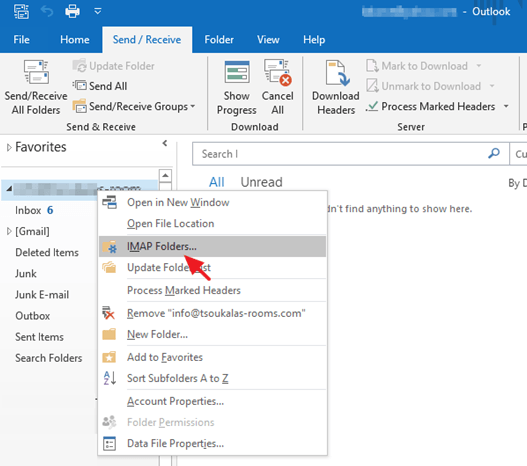The width and height of the screenshot is (527, 466).
Task: Click the Download Headers button
Action: click(x=336, y=87)
